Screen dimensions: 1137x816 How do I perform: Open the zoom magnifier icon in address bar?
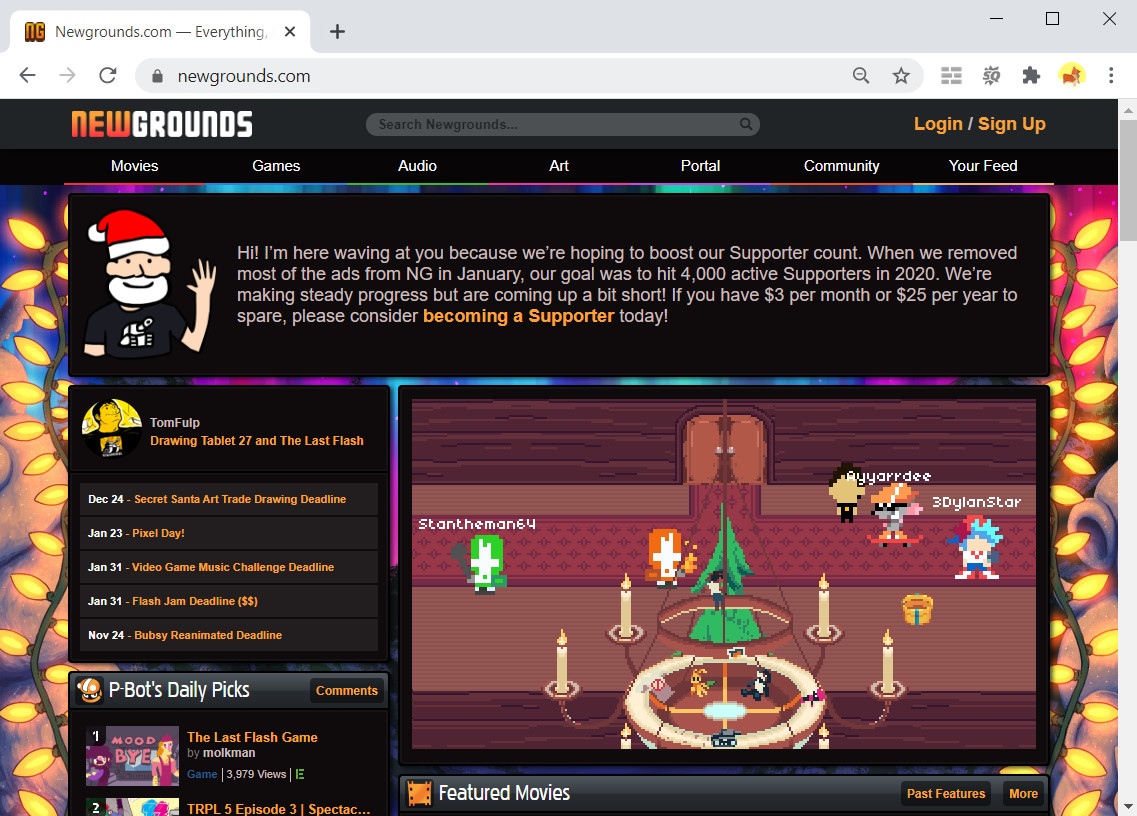click(x=861, y=75)
